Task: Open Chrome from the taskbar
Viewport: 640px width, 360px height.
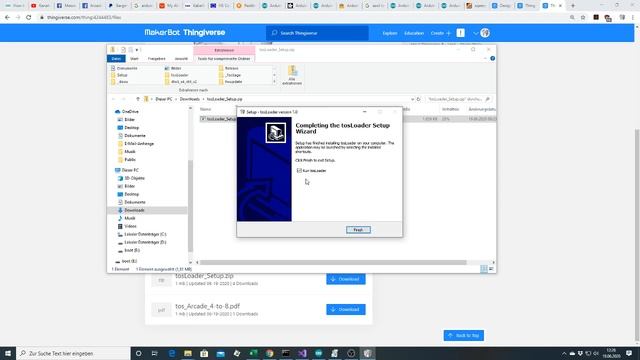Action: [x=269, y=353]
